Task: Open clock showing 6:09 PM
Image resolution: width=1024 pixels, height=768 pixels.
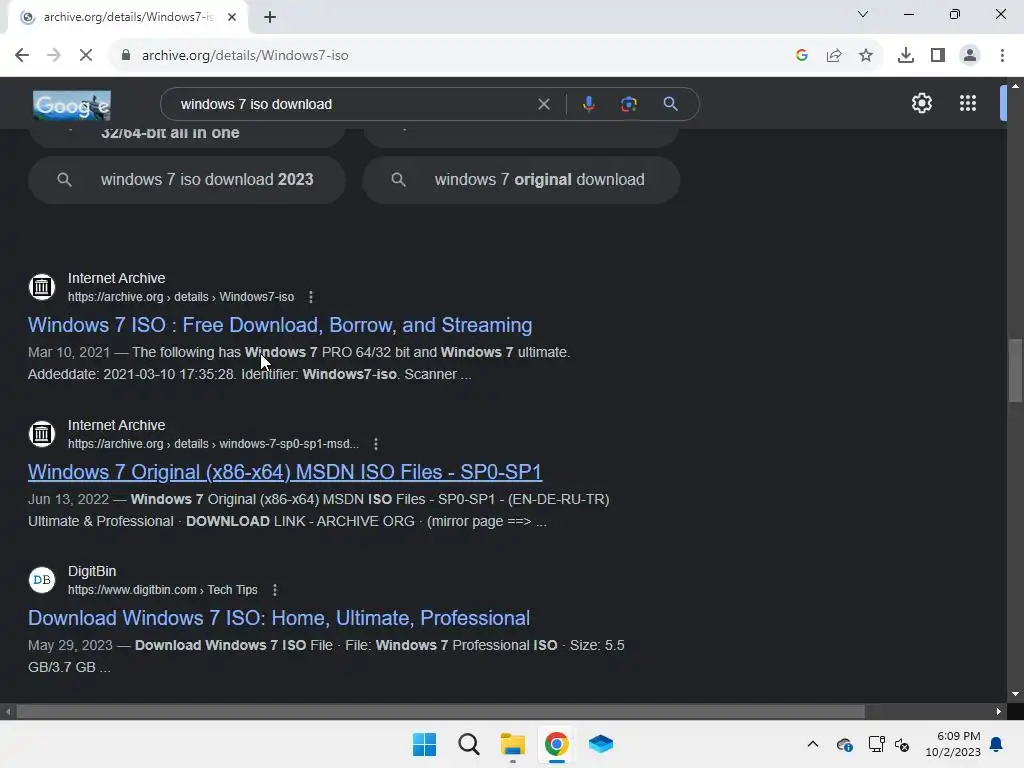Action: tap(953, 744)
